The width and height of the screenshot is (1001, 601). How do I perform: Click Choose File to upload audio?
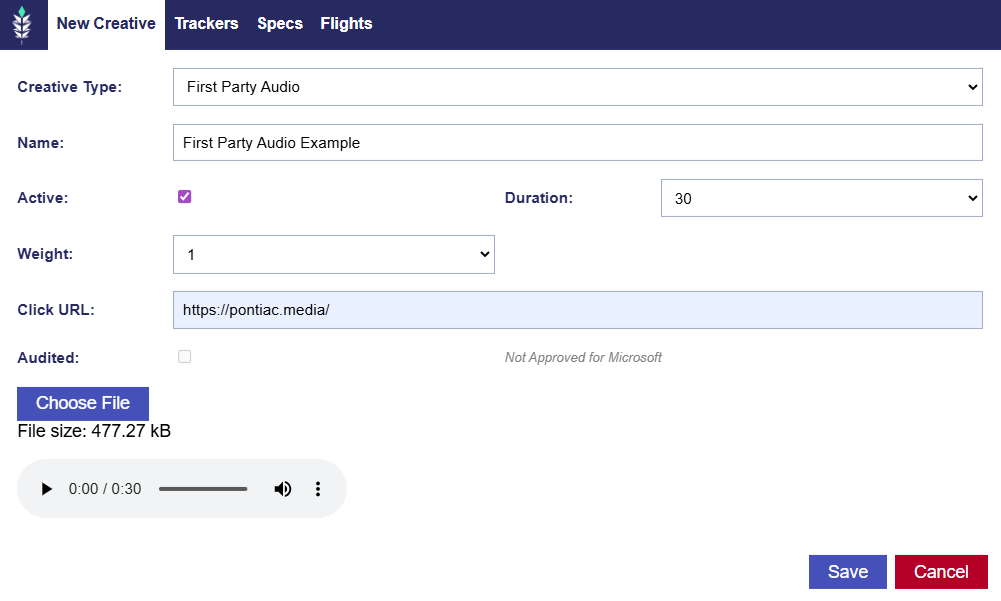tap(83, 403)
